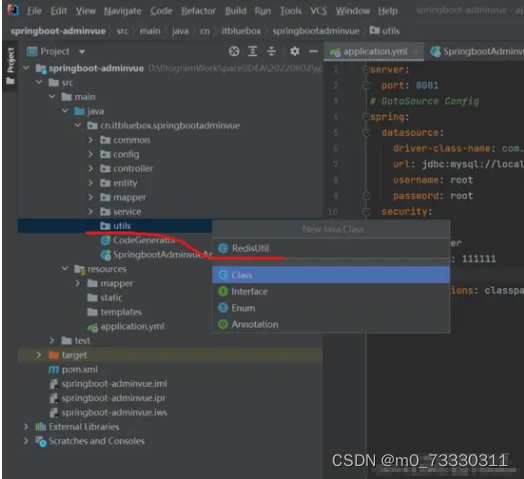524x479 pixels.
Task: Open the Project panel settings gear
Action: point(294,51)
